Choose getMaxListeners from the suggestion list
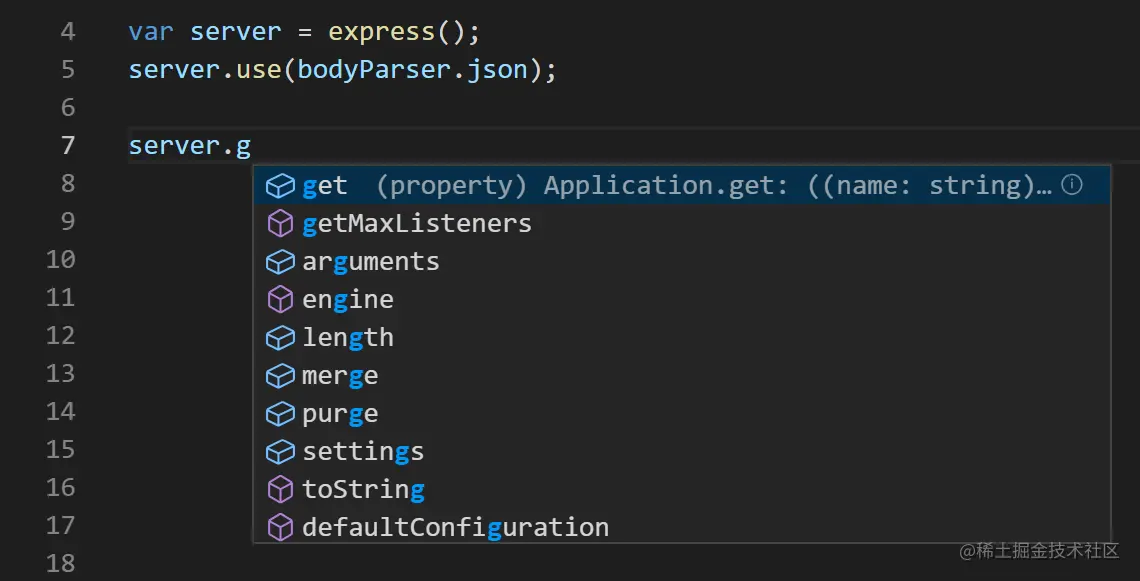Viewport: 1140px width, 581px height. (x=416, y=223)
